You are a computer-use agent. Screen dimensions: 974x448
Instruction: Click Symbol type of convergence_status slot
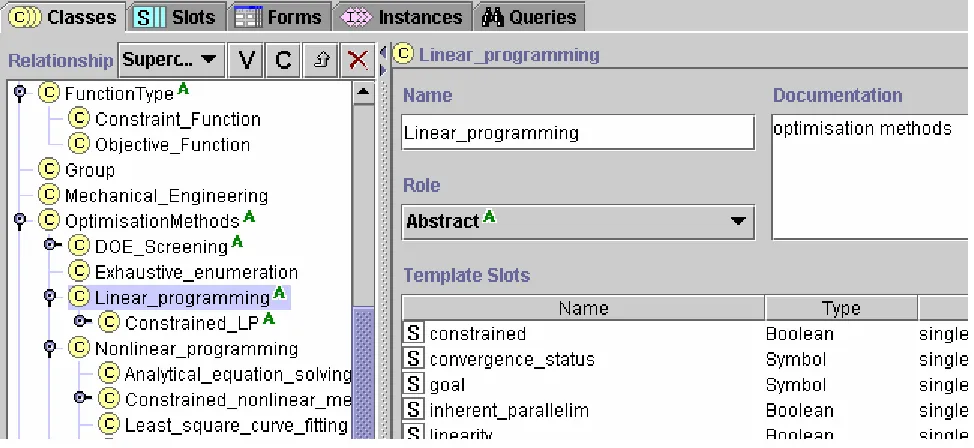(796, 360)
